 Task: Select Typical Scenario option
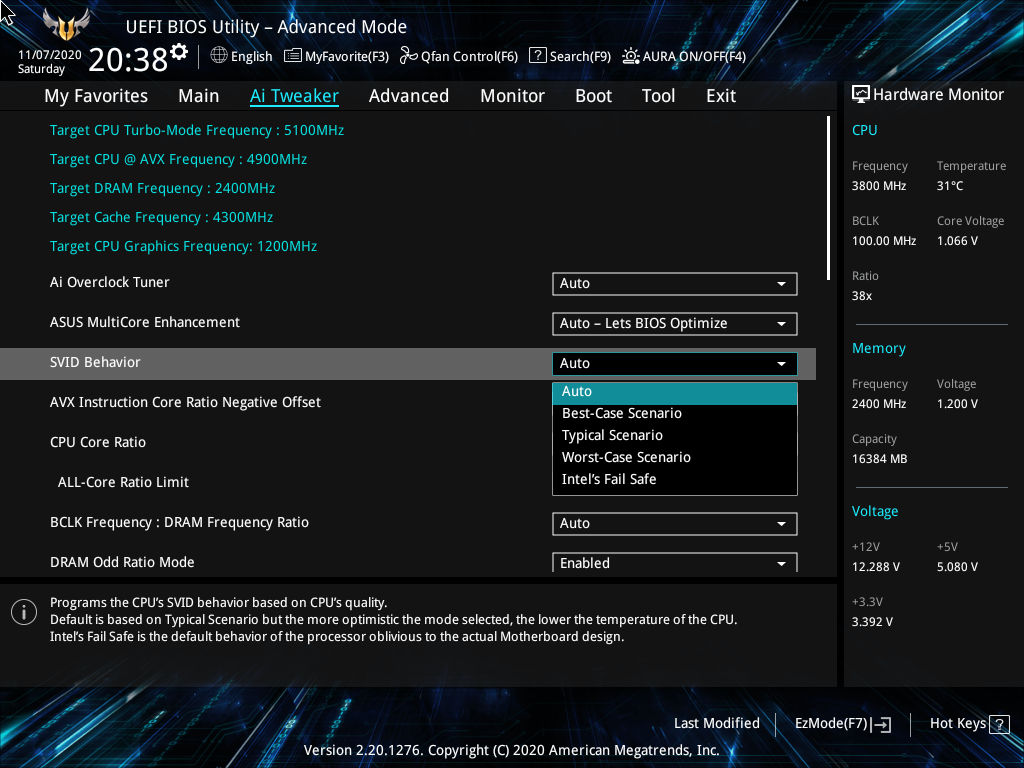[675, 436]
